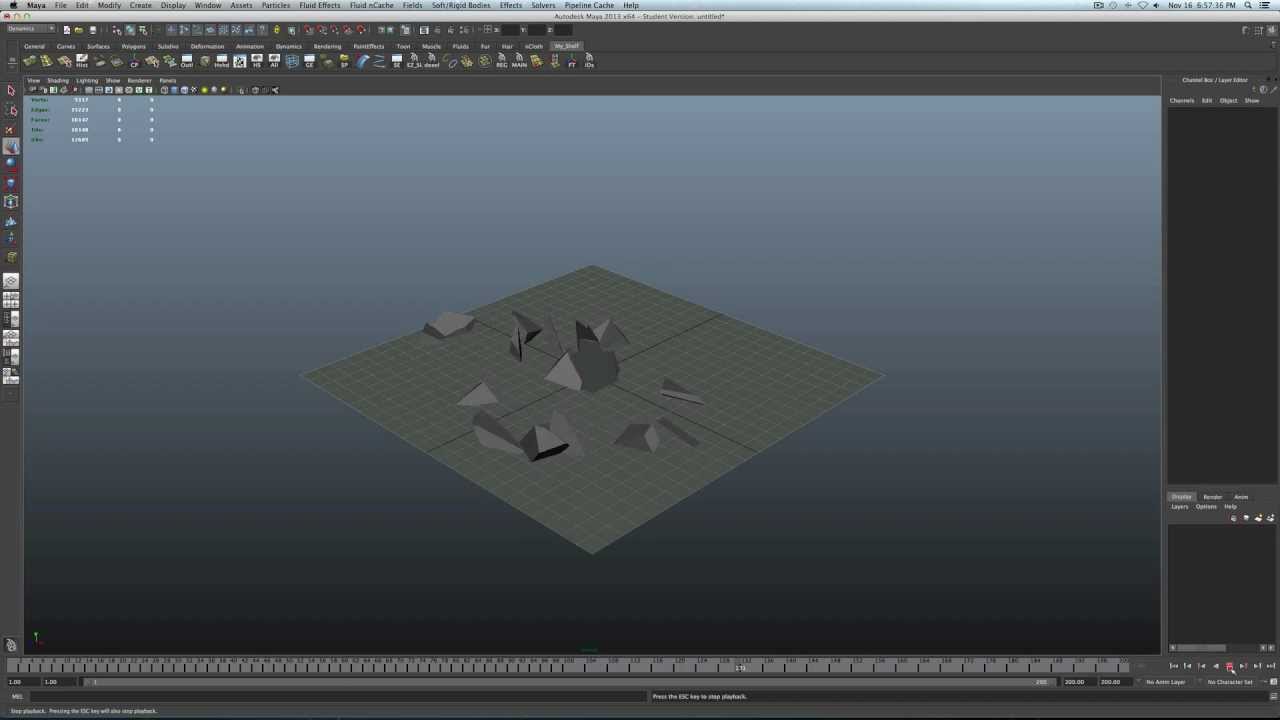Activate the Scale tool
The height and width of the screenshot is (720, 1280).
click(11, 183)
